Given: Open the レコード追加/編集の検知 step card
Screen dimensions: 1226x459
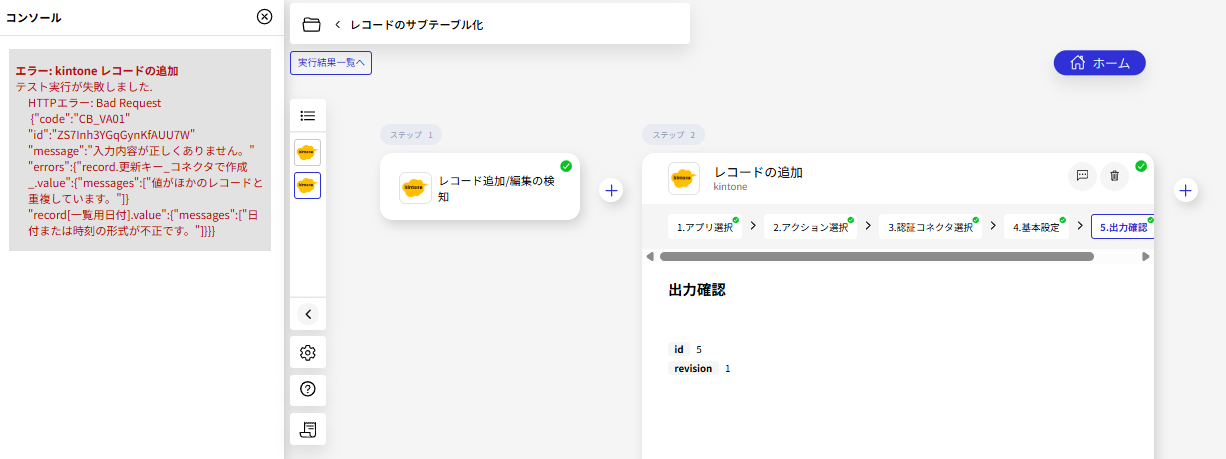Looking at the screenshot, I should pyautogui.click(x=480, y=187).
